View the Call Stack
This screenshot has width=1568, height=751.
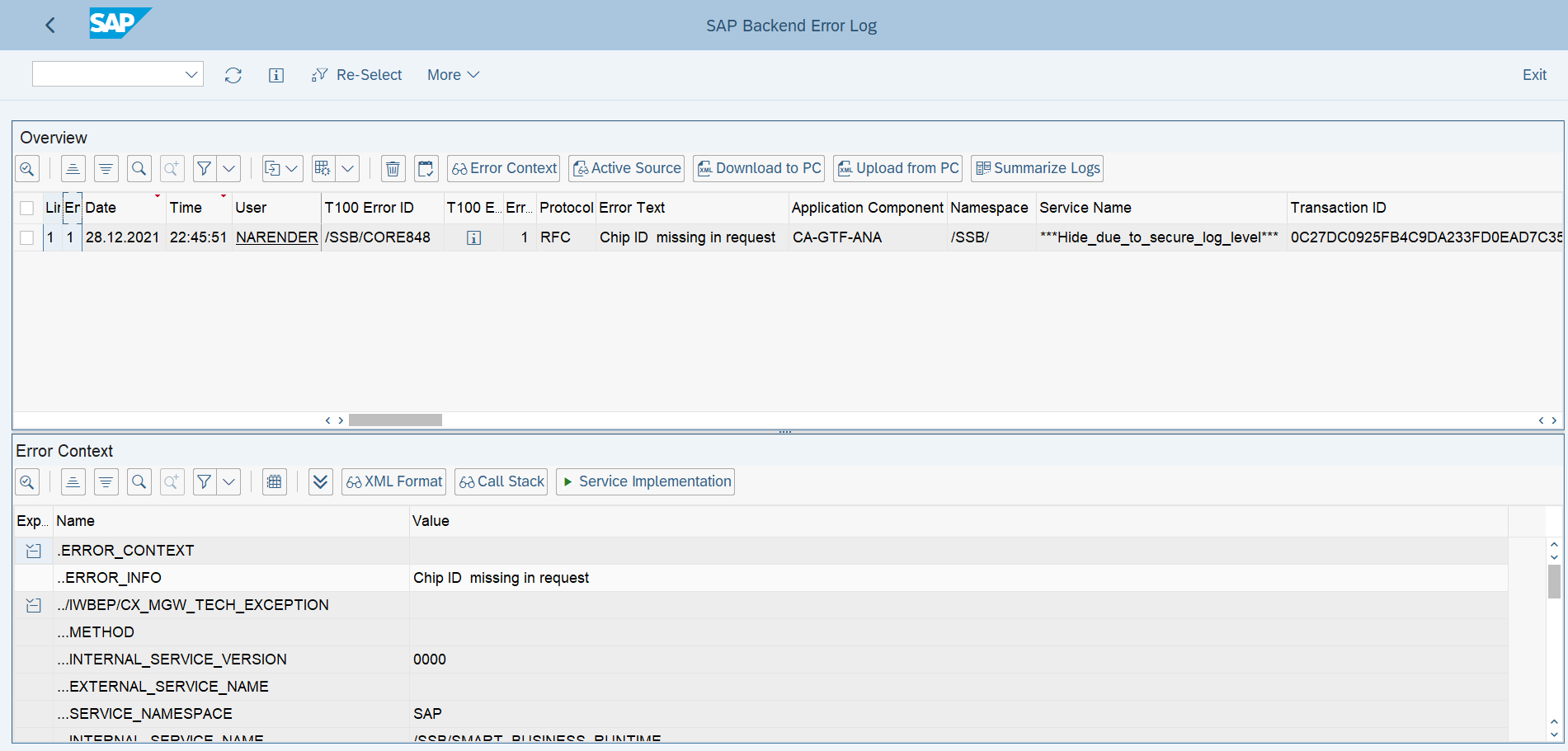pyautogui.click(x=501, y=481)
